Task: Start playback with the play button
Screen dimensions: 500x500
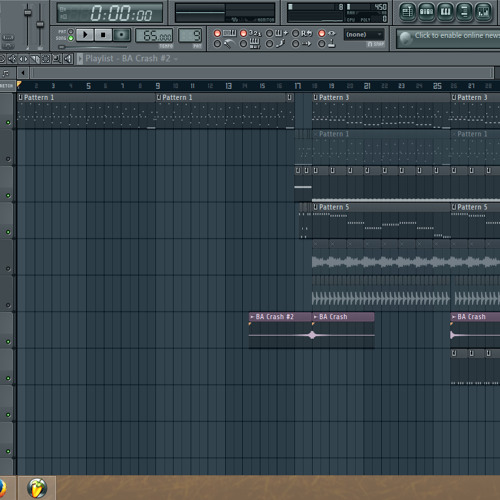Action: (85, 35)
